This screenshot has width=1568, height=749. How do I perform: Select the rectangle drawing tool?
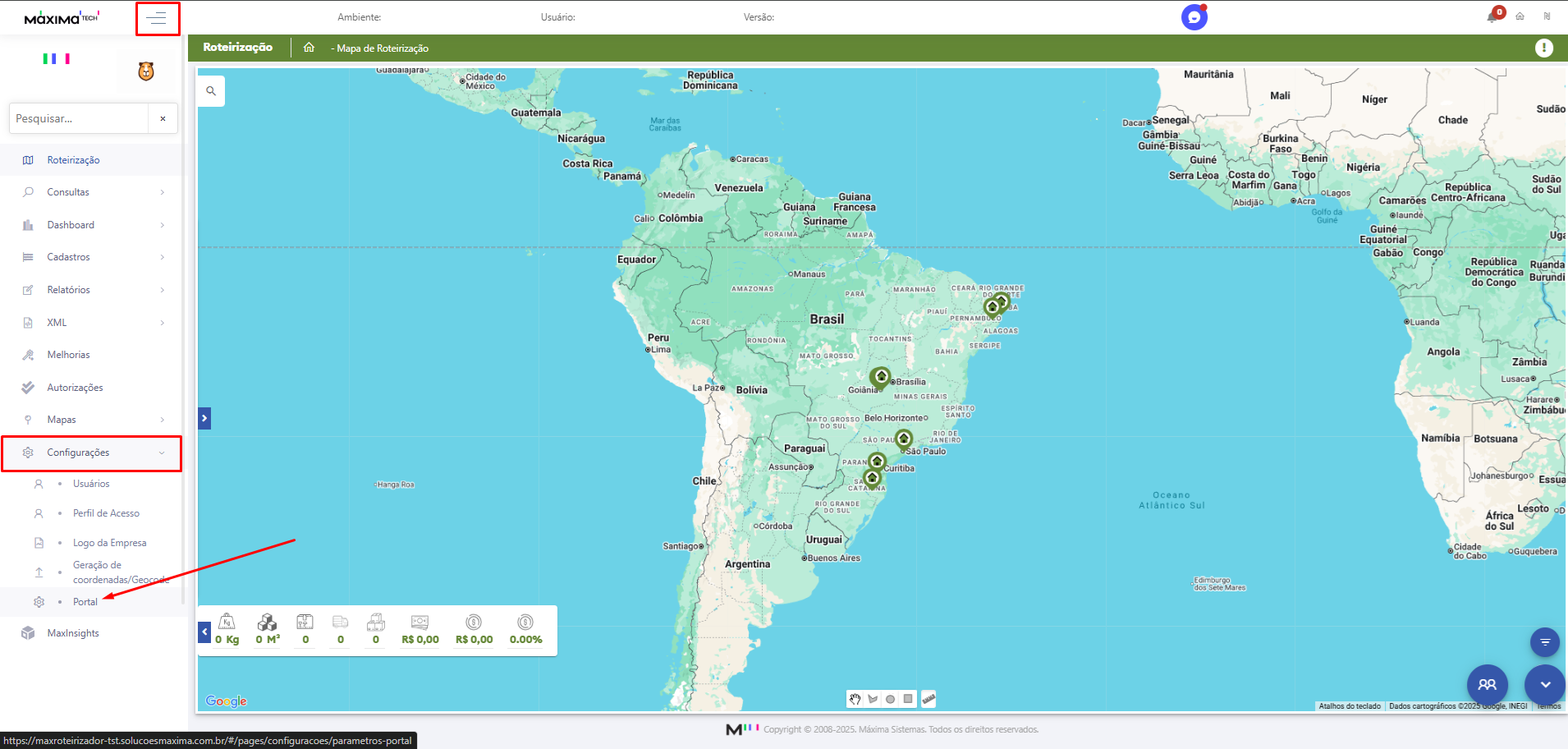(x=908, y=699)
